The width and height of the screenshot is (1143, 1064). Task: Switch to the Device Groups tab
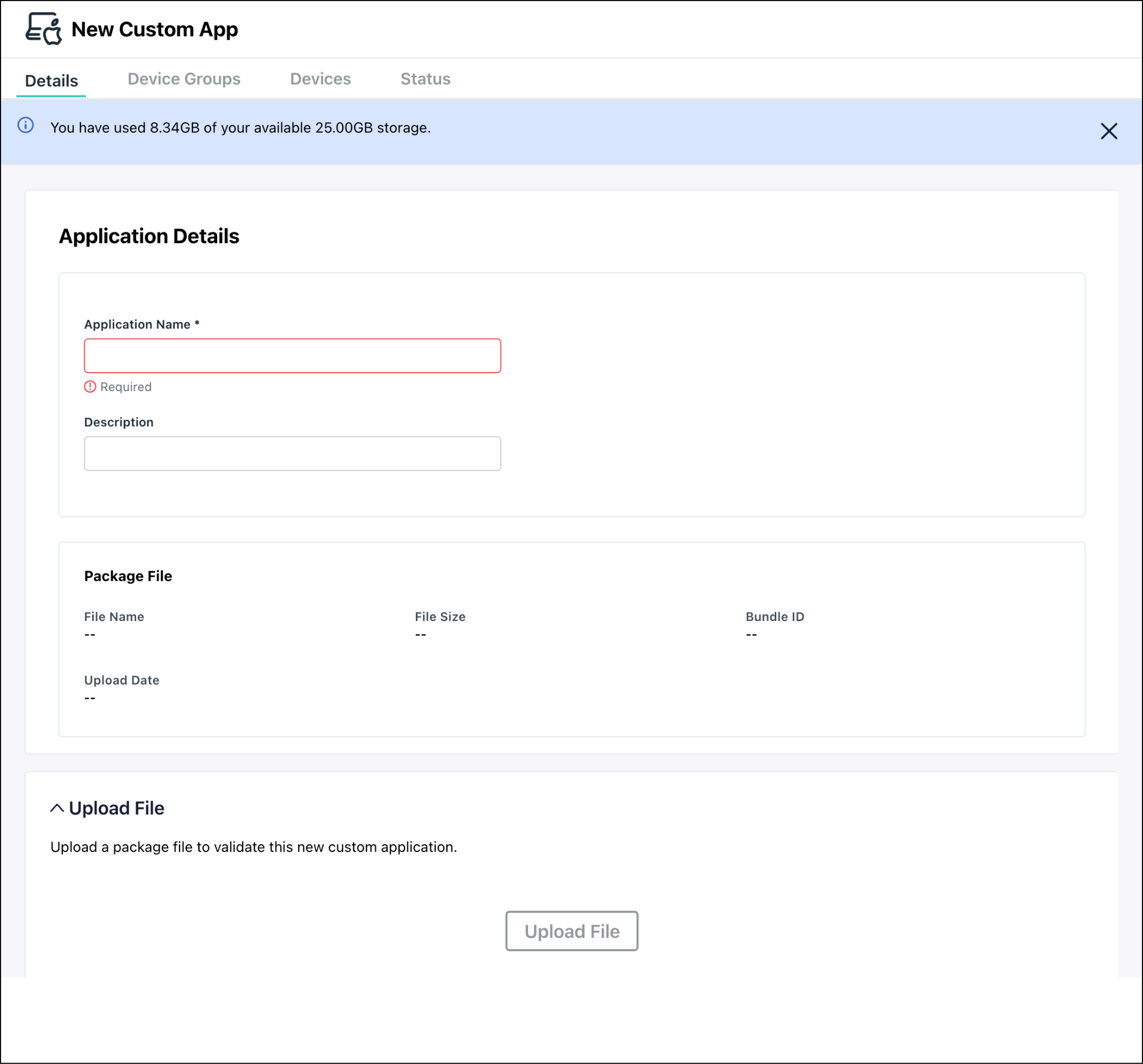coord(184,79)
